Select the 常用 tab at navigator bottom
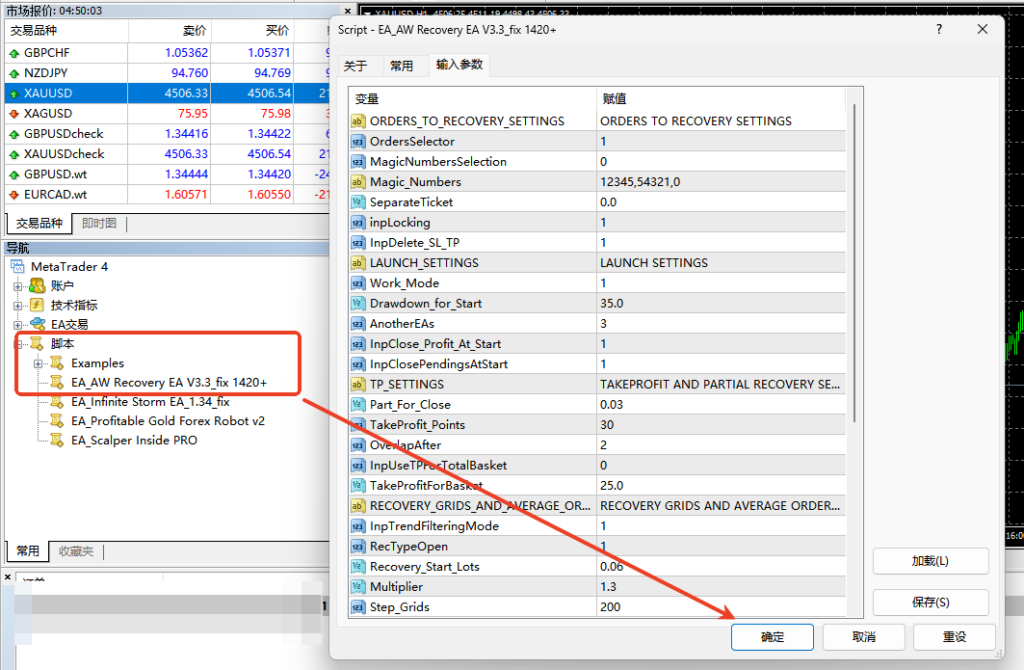Image resolution: width=1024 pixels, height=670 pixels. [x=27, y=551]
